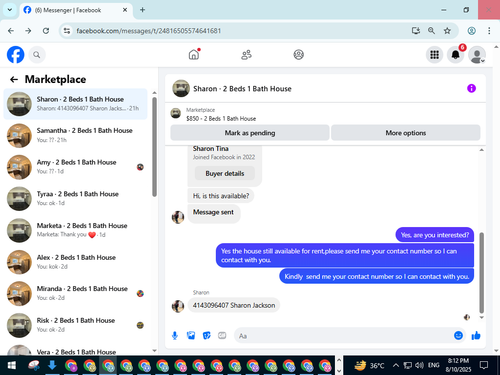Open the $850 2 Beds 1 Bath House listing
Image resolution: width=500 pixels, height=375 pixels.
pyautogui.click(x=221, y=118)
